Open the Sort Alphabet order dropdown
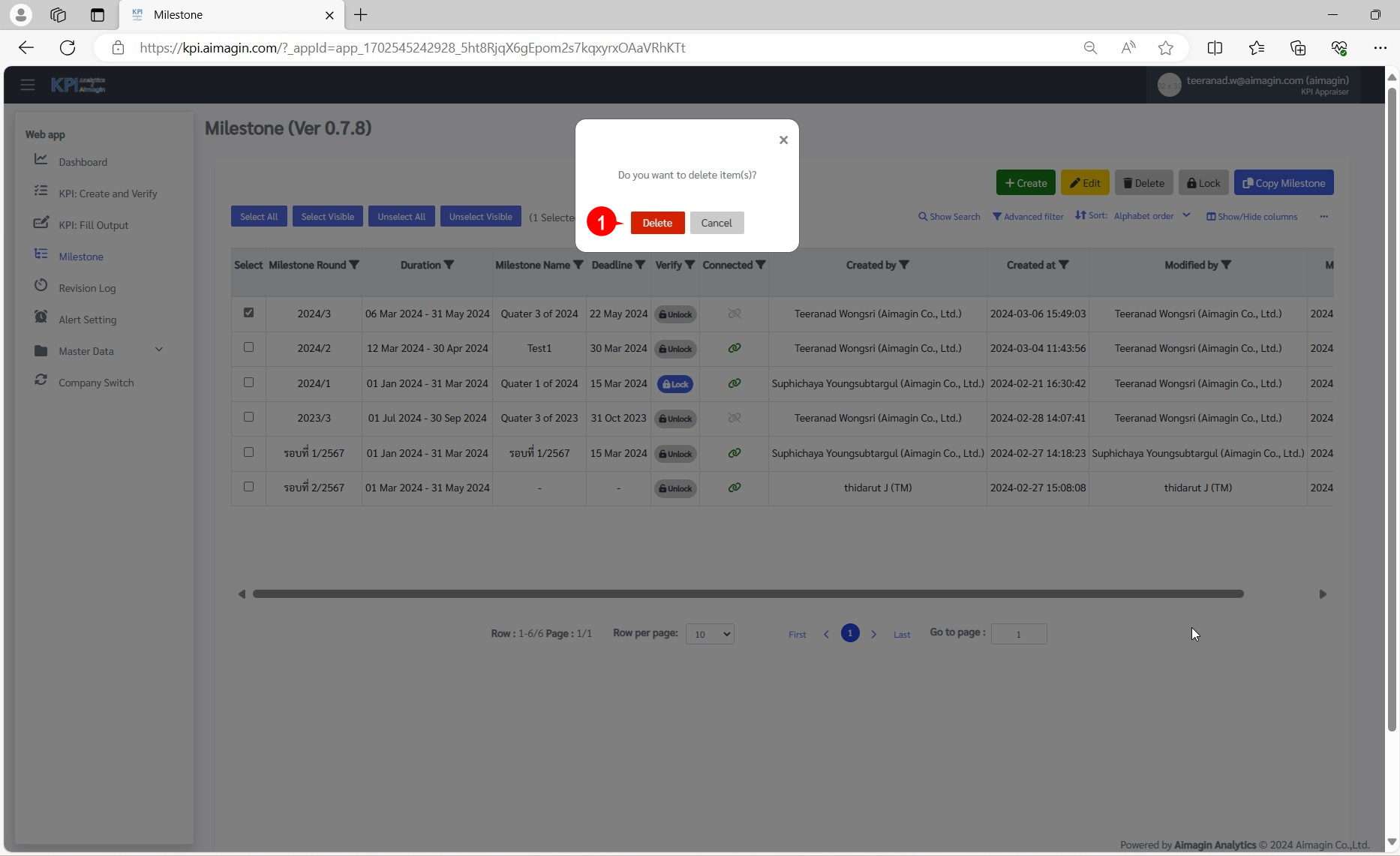Image resolution: width=1400 pixels, height=856 pixels. pos(1151,216)
